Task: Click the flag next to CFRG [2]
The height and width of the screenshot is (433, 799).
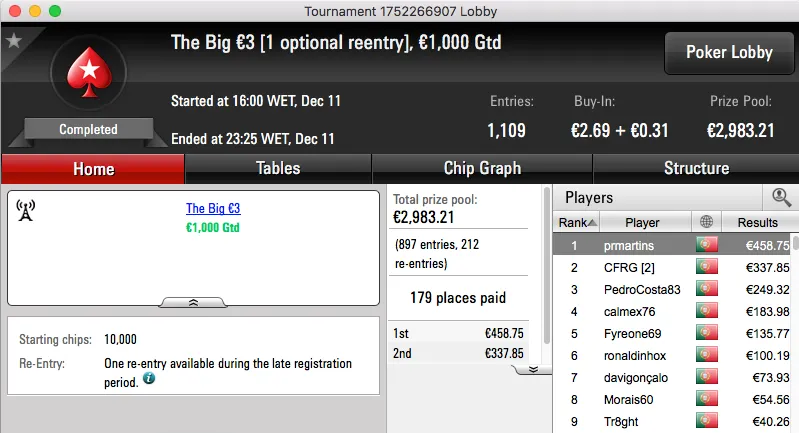Action: click(707, 267)
